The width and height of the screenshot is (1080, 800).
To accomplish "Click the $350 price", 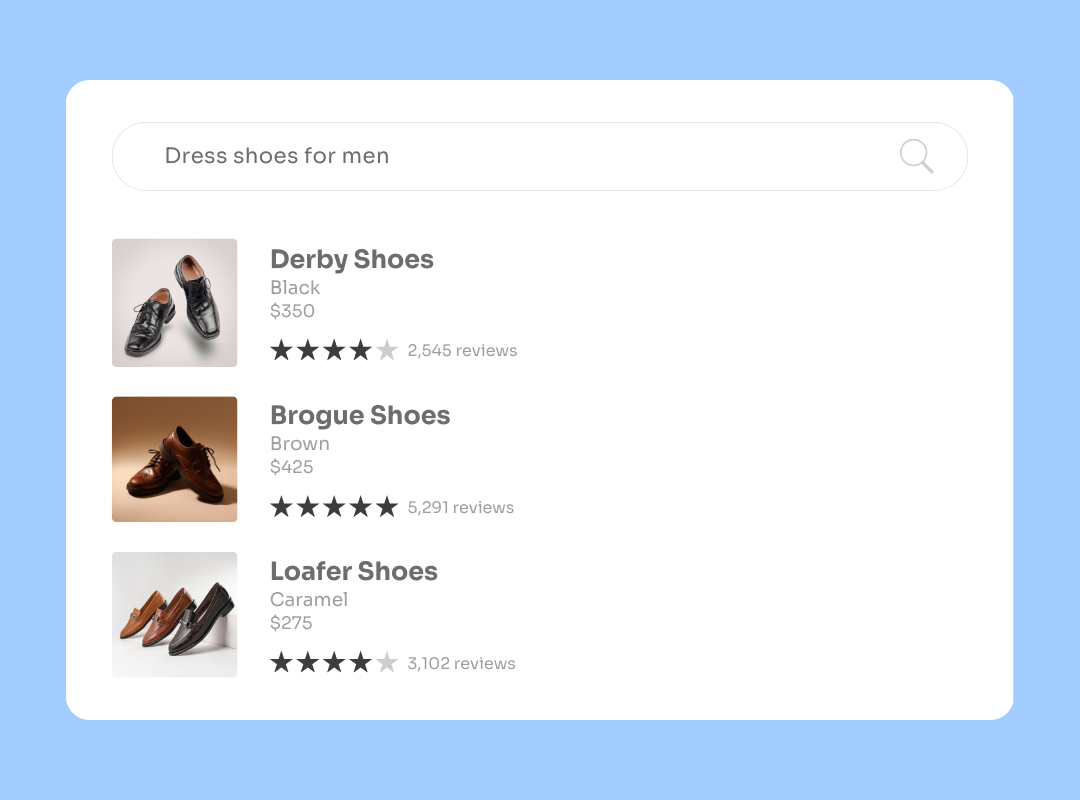I will click(292, 311).
